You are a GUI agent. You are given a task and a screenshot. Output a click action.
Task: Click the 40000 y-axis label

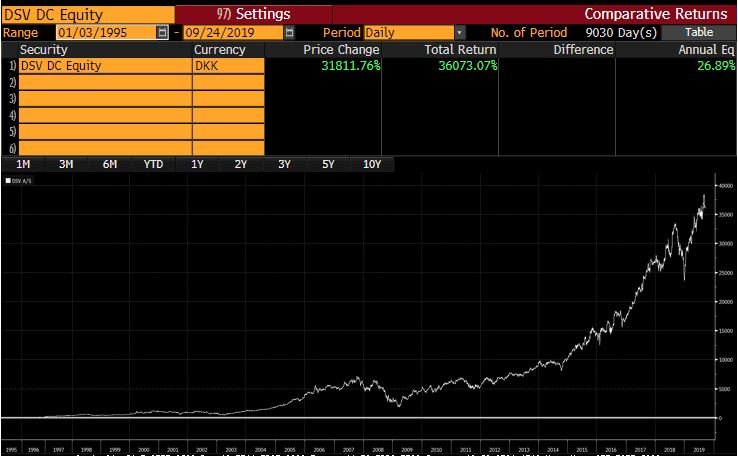coord(726,186)
